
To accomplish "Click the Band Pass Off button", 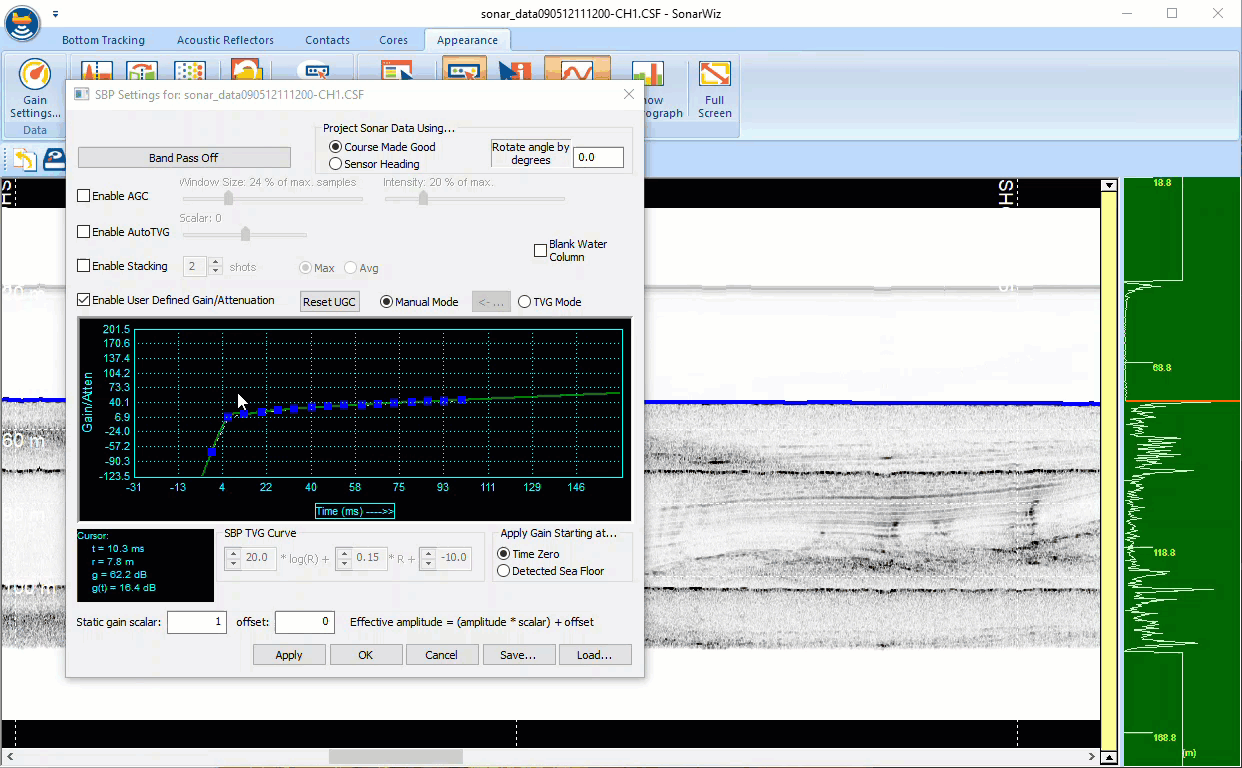I will pyautogui.click(x=184, y=158).
